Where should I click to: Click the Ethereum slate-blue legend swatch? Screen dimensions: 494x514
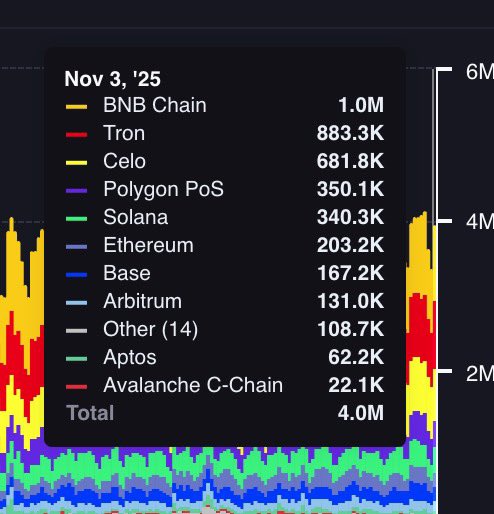(x=77, y=247)
